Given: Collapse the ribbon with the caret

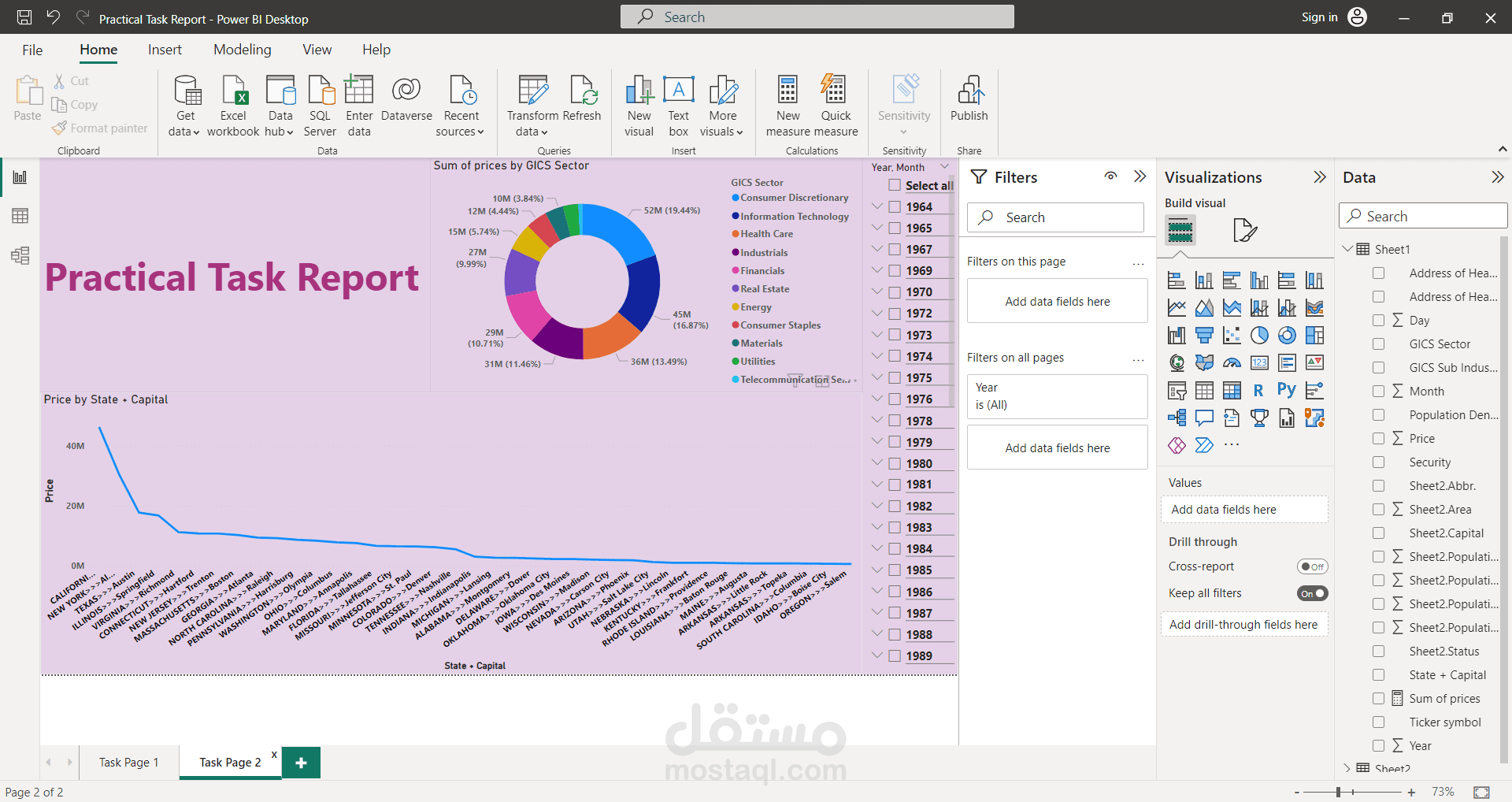Looking at the screenshot, I should click(1503, 149).
